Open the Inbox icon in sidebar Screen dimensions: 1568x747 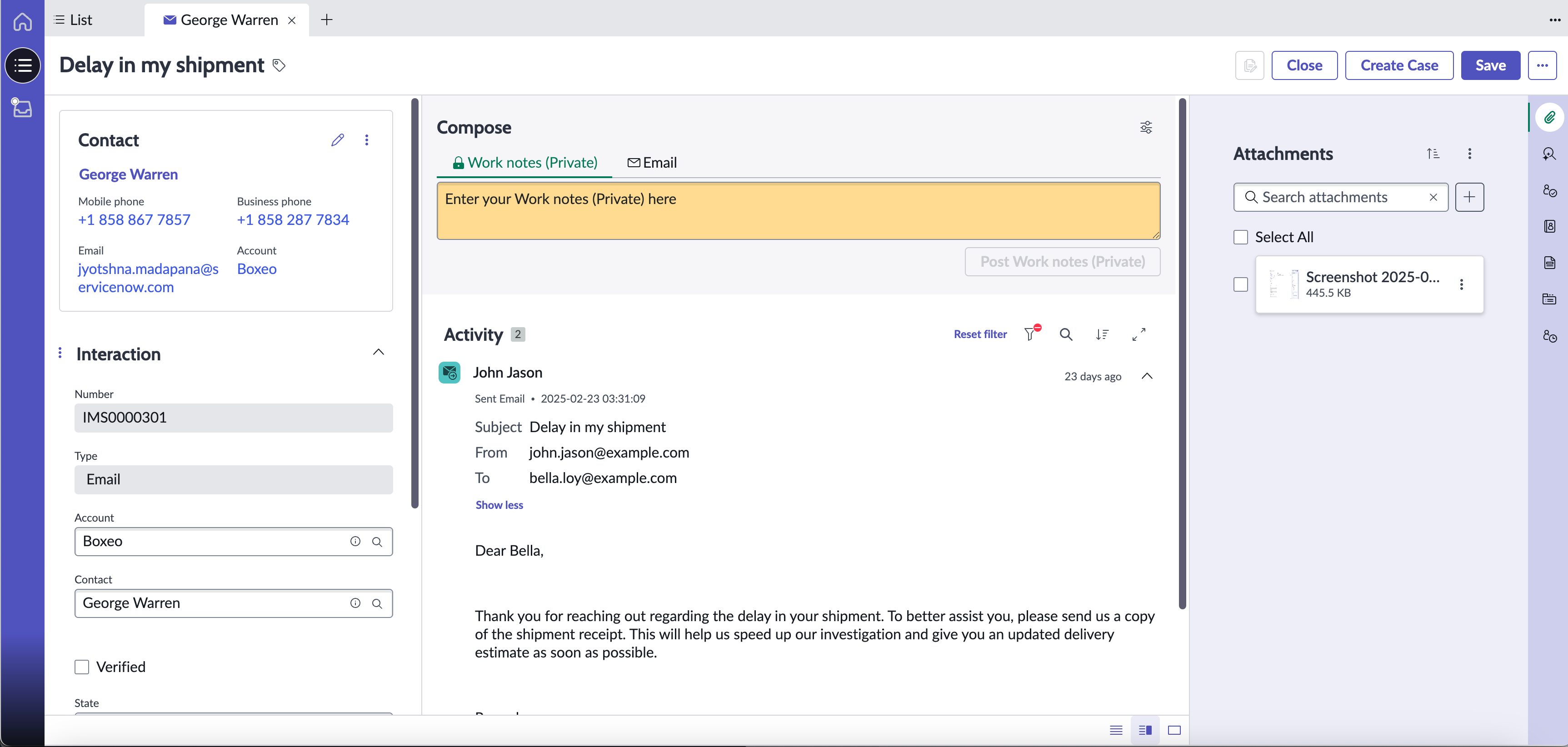click(x=22, y=108)
